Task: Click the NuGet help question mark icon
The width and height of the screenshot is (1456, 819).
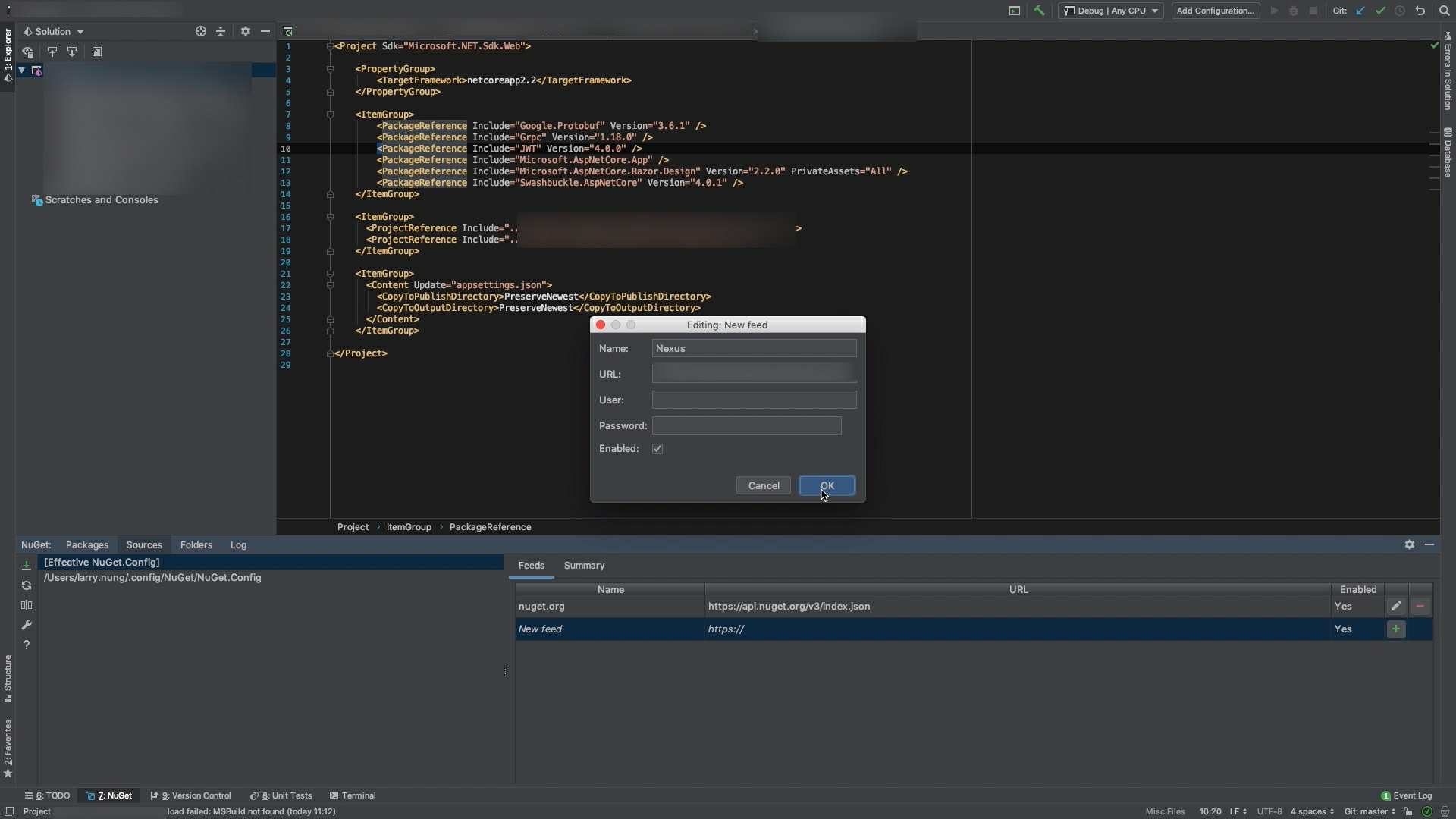Action: click(x=27, y=645)
